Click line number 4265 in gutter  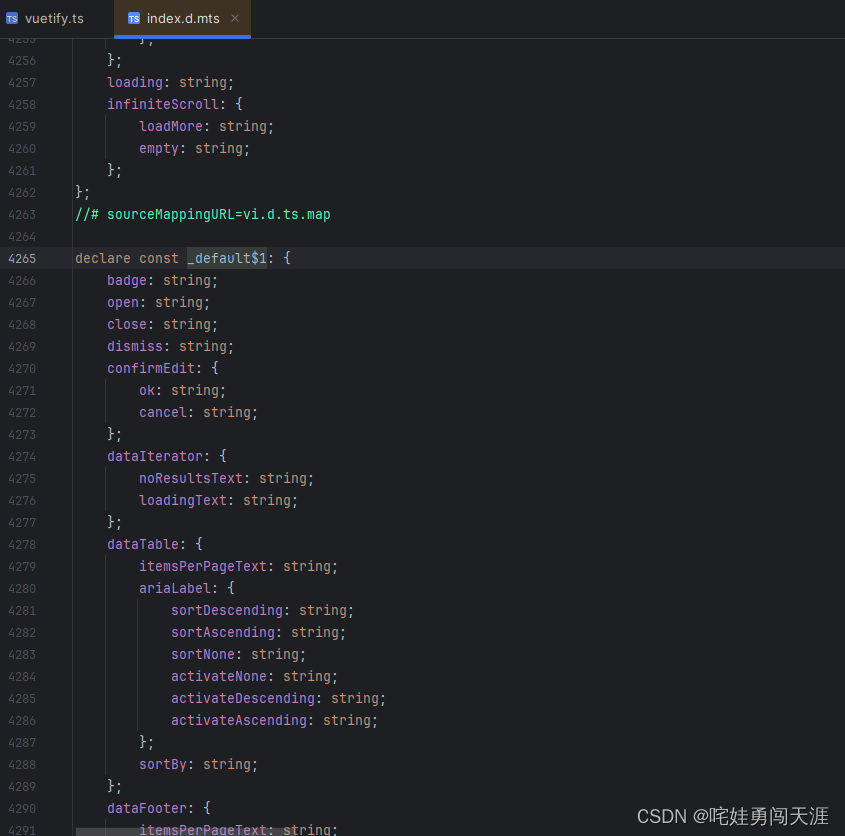pos(22,259)
